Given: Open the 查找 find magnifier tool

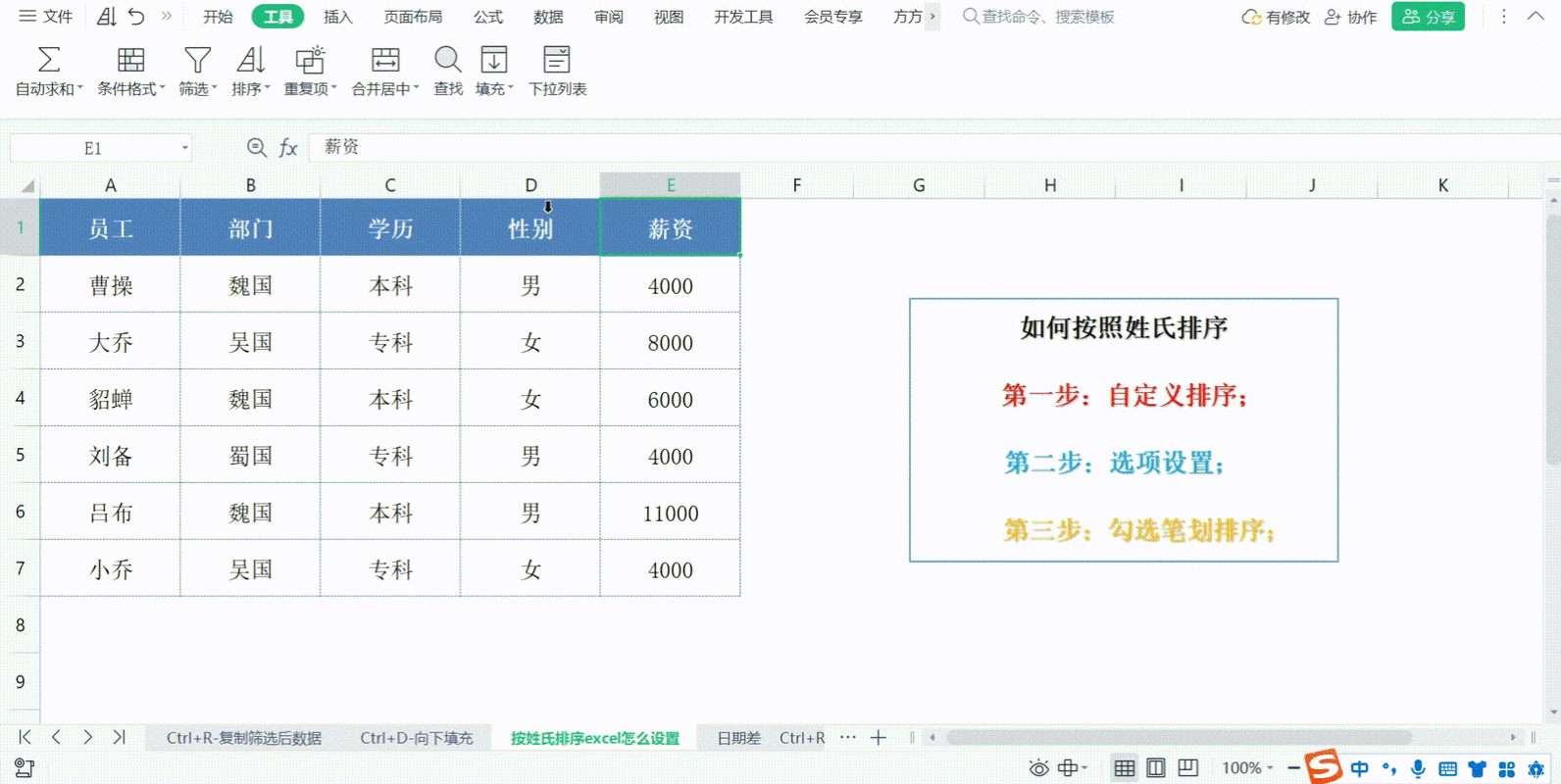Looking at the screenshot, I should coord(448,60).
